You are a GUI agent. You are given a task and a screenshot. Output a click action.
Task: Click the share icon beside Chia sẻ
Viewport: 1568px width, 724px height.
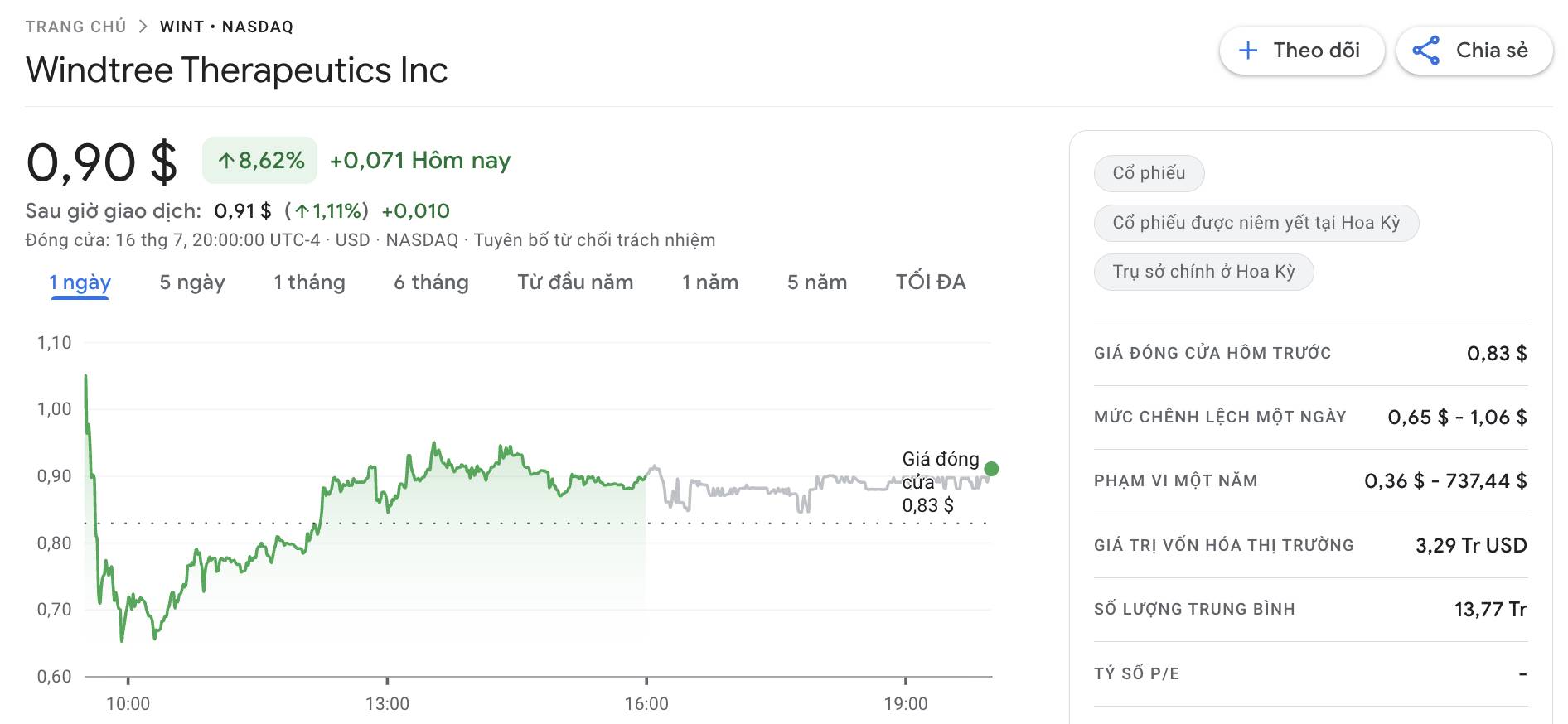point(1425,51)
